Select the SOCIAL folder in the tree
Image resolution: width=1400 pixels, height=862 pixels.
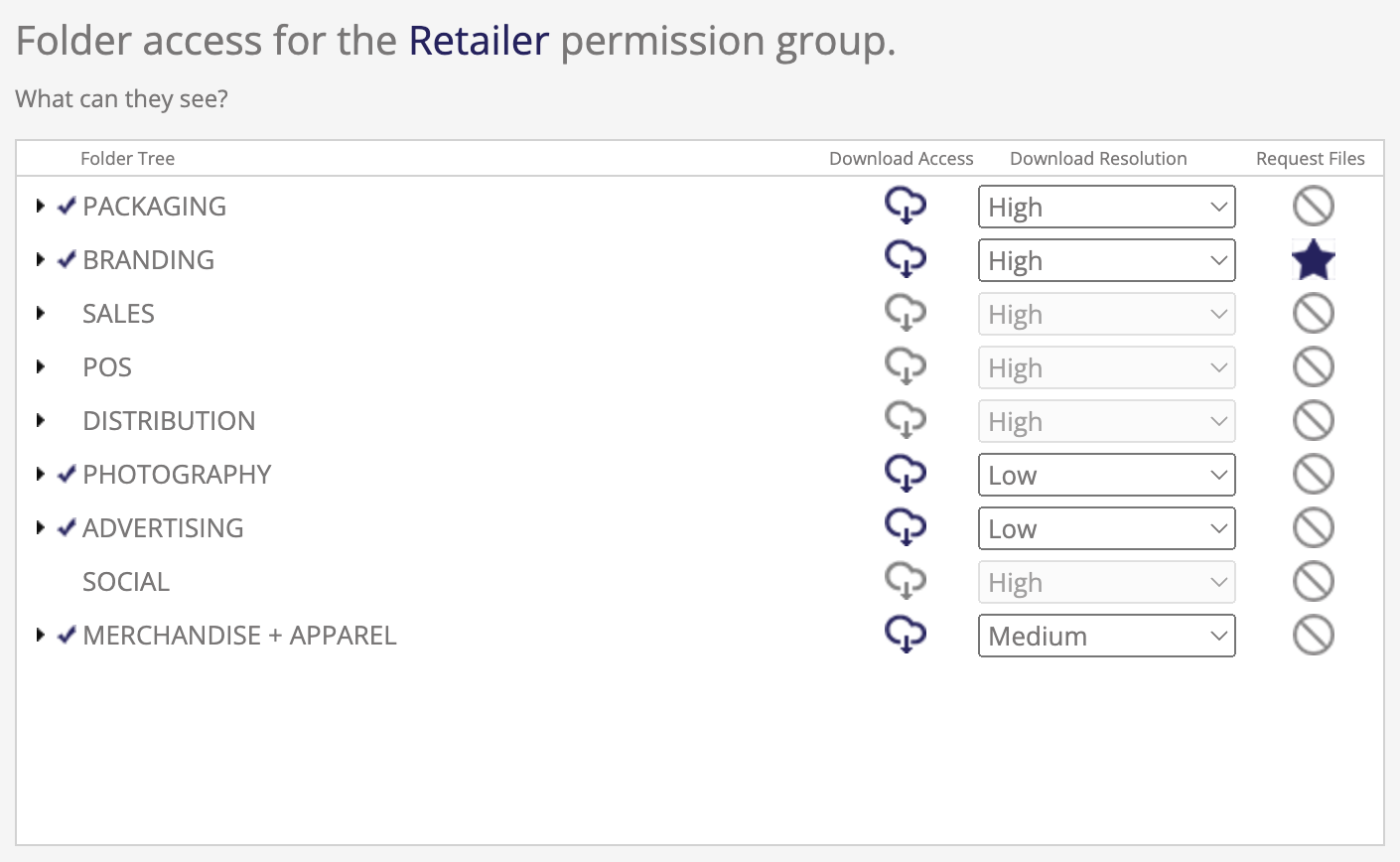126,582
